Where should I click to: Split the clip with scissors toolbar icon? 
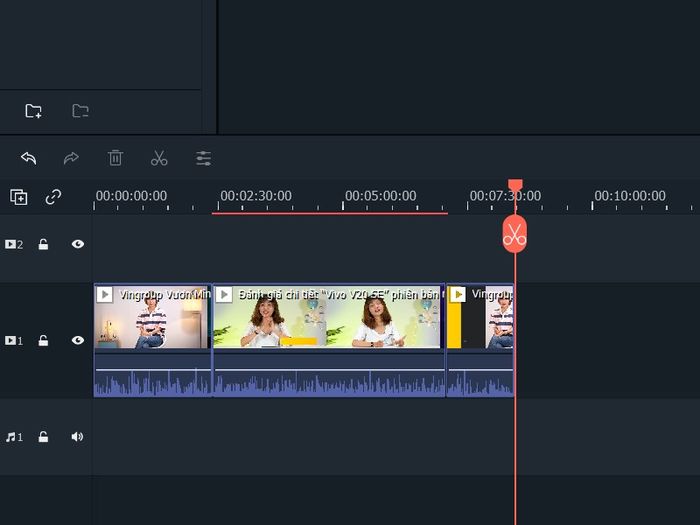coord(159,158)
